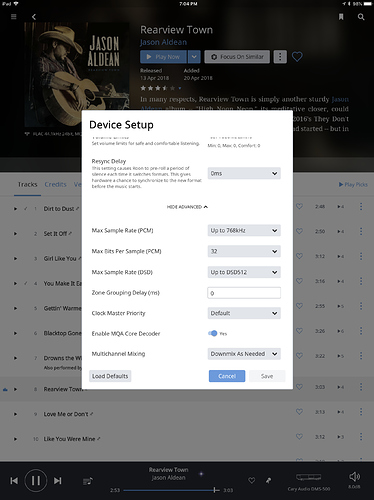Open bookmarks from the top bar

[341, 17]
